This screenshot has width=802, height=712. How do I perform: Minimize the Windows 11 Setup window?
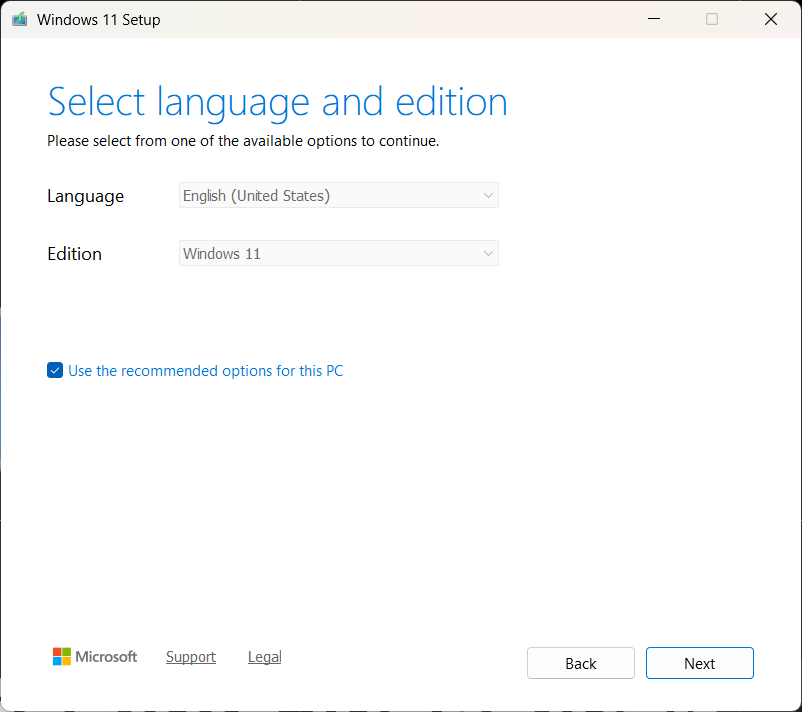click(654, 19)
